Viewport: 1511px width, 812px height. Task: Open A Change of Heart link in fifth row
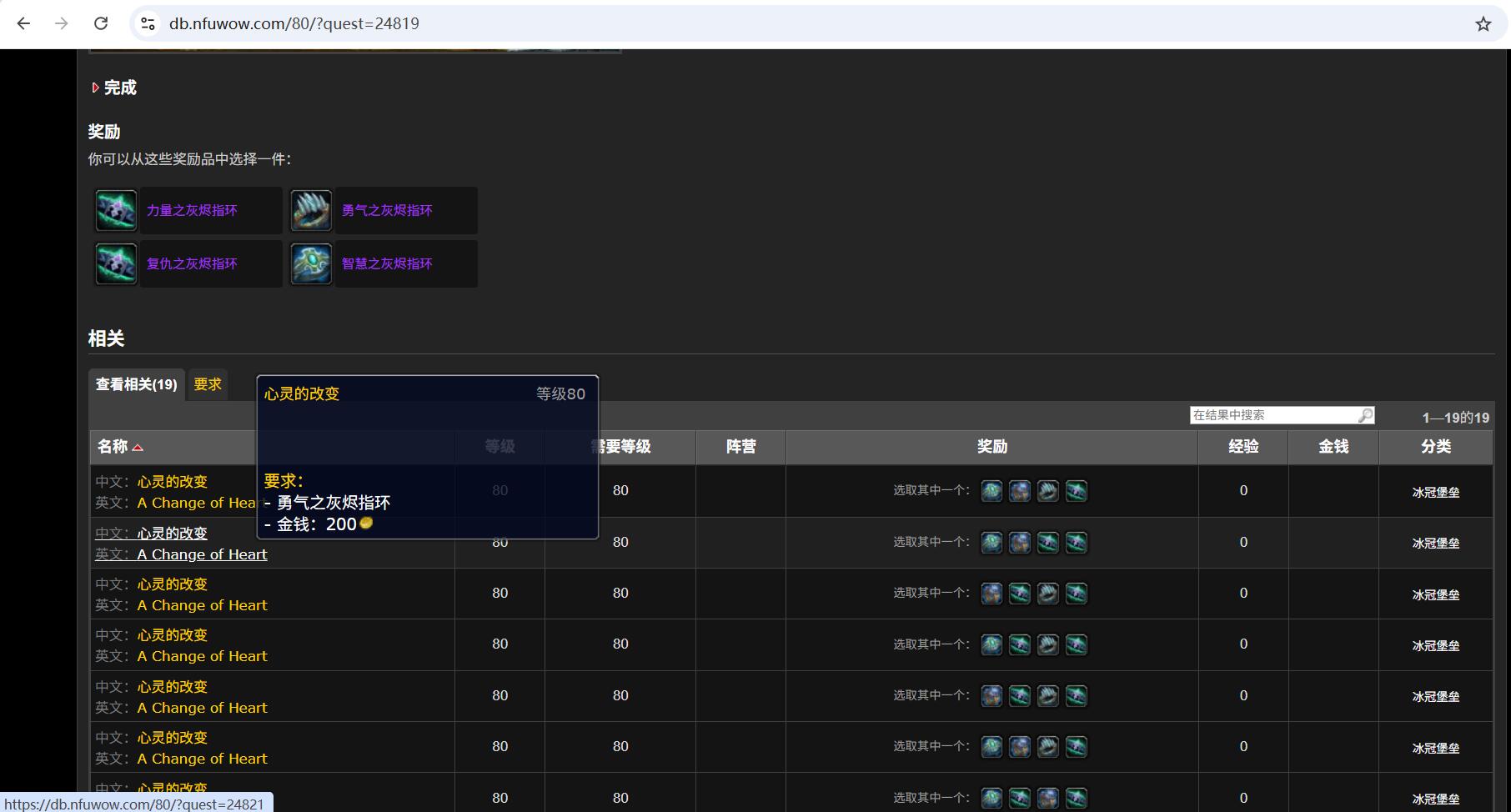tap(202, 708)
